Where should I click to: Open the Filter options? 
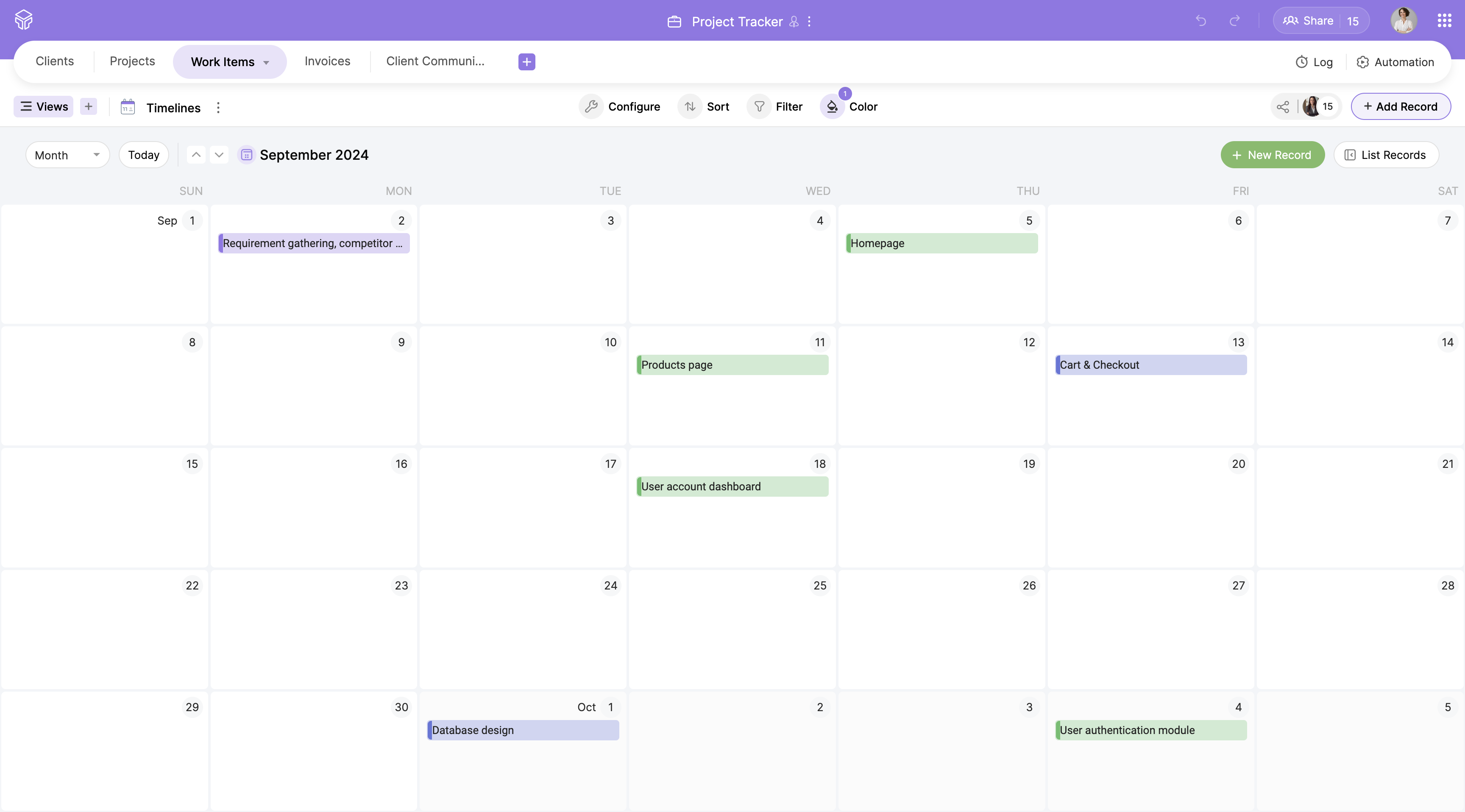point(774,106)
